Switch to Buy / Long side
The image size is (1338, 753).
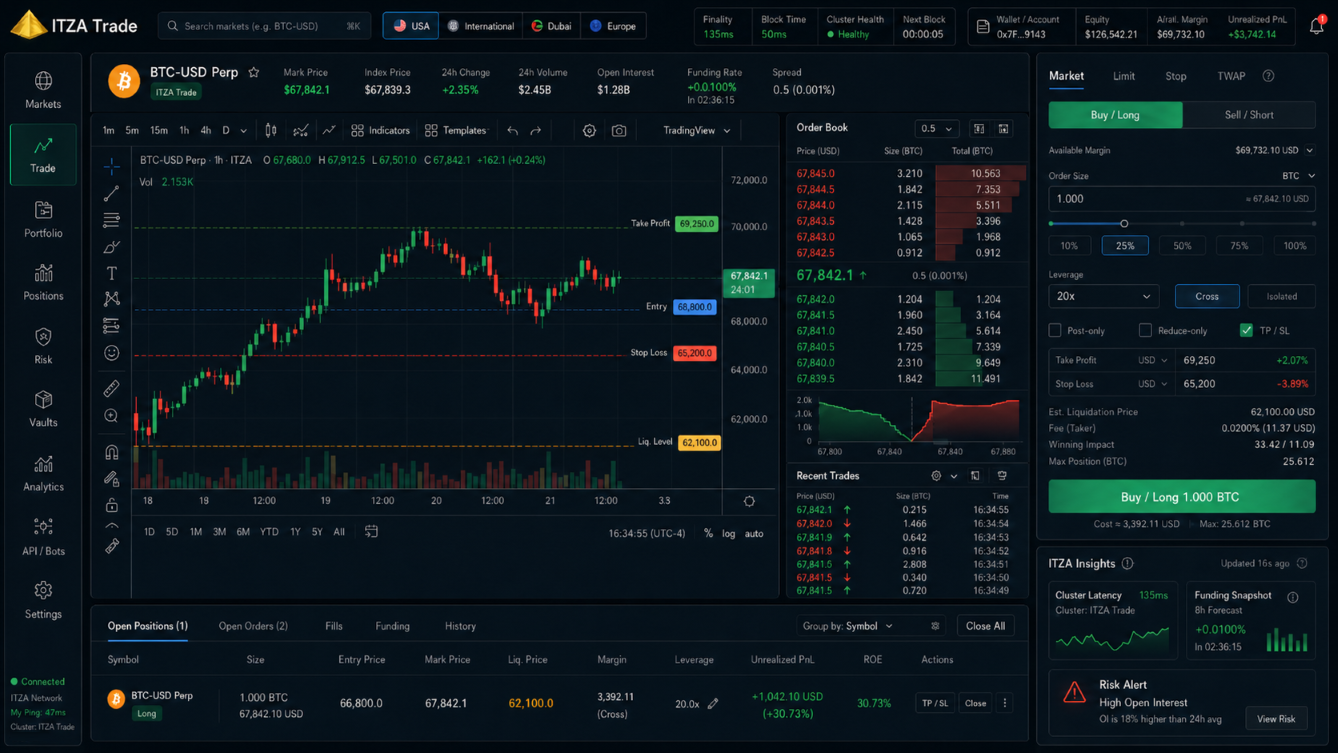pyautogui.click(x=1115, y=115)
